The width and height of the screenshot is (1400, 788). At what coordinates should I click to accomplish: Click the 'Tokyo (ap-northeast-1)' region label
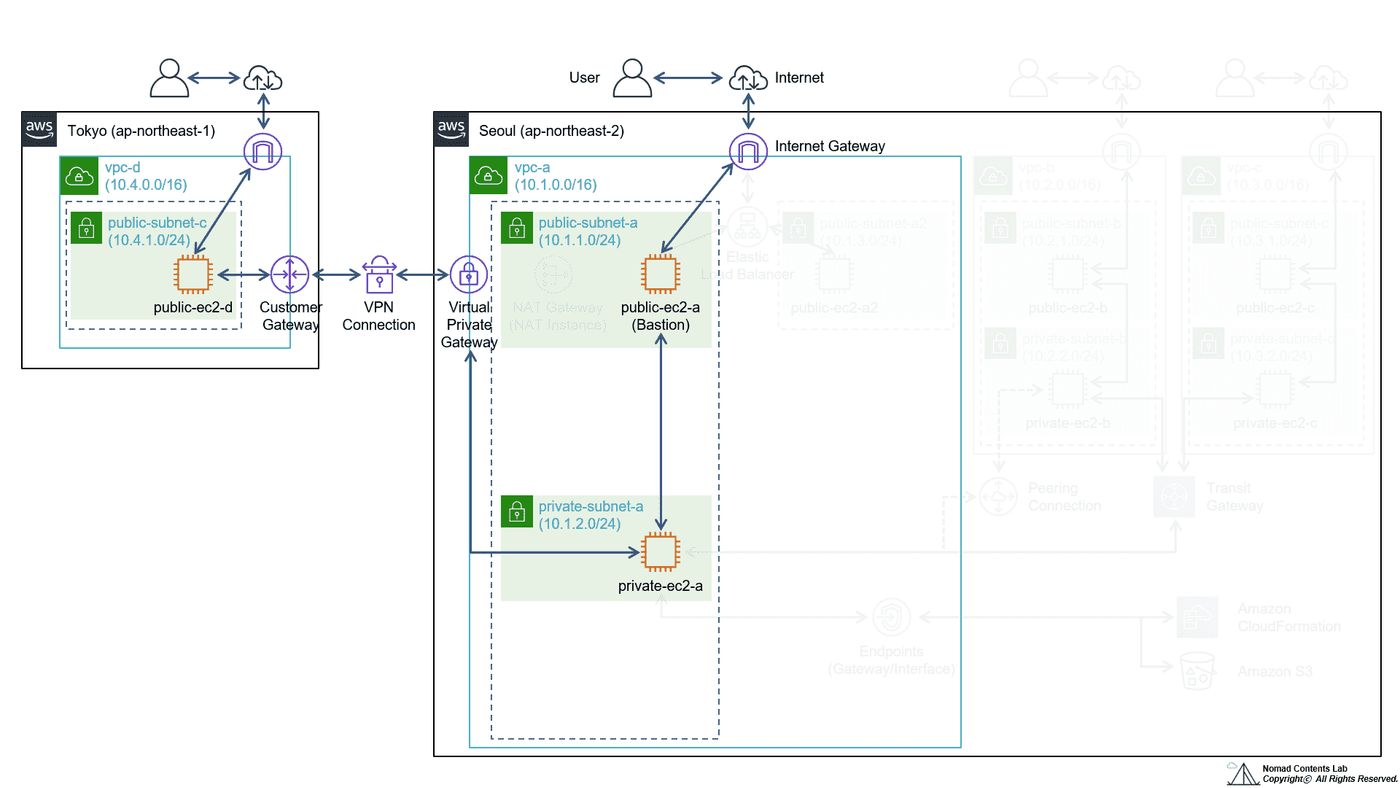tap(141, 131)
